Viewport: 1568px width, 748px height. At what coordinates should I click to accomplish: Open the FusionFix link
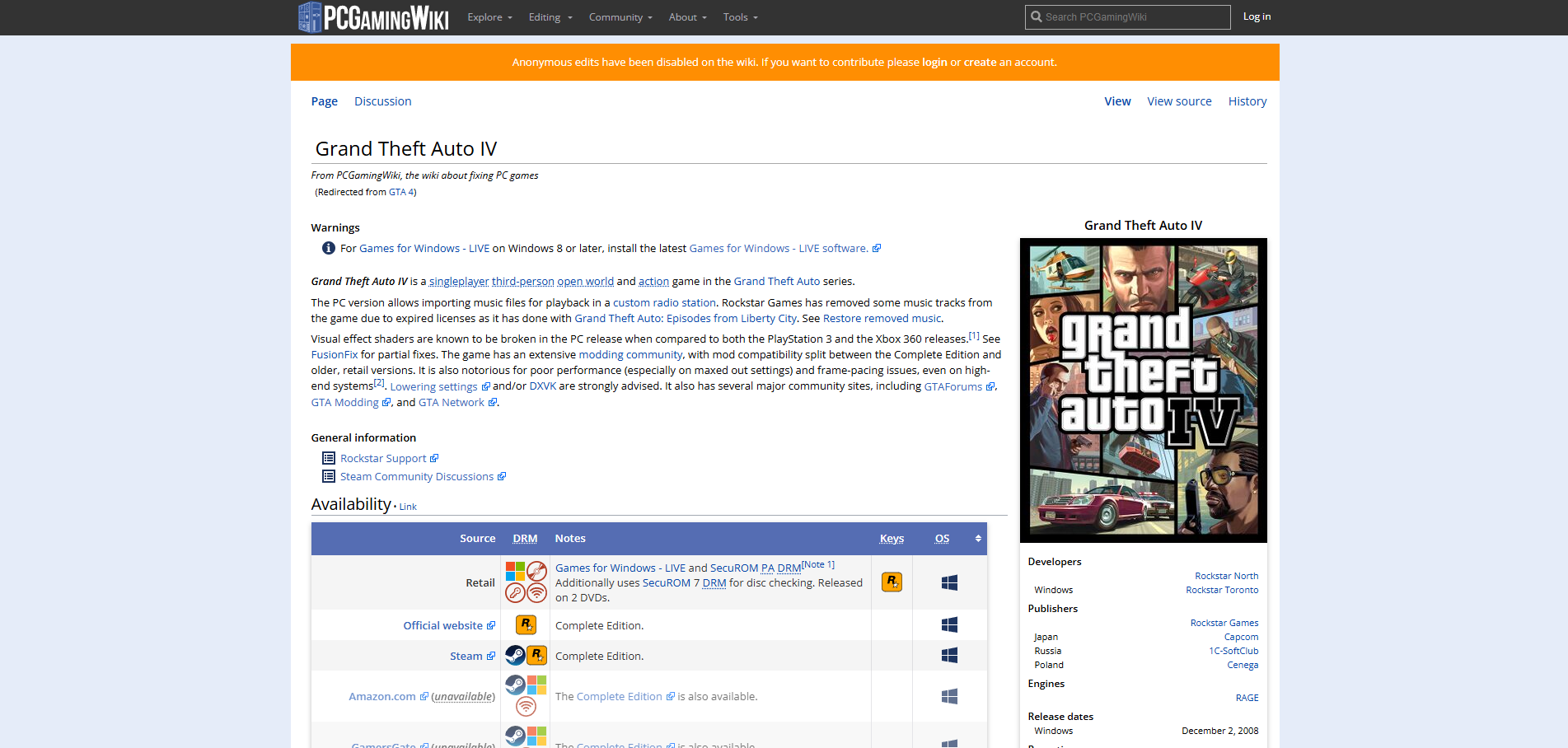335,355
